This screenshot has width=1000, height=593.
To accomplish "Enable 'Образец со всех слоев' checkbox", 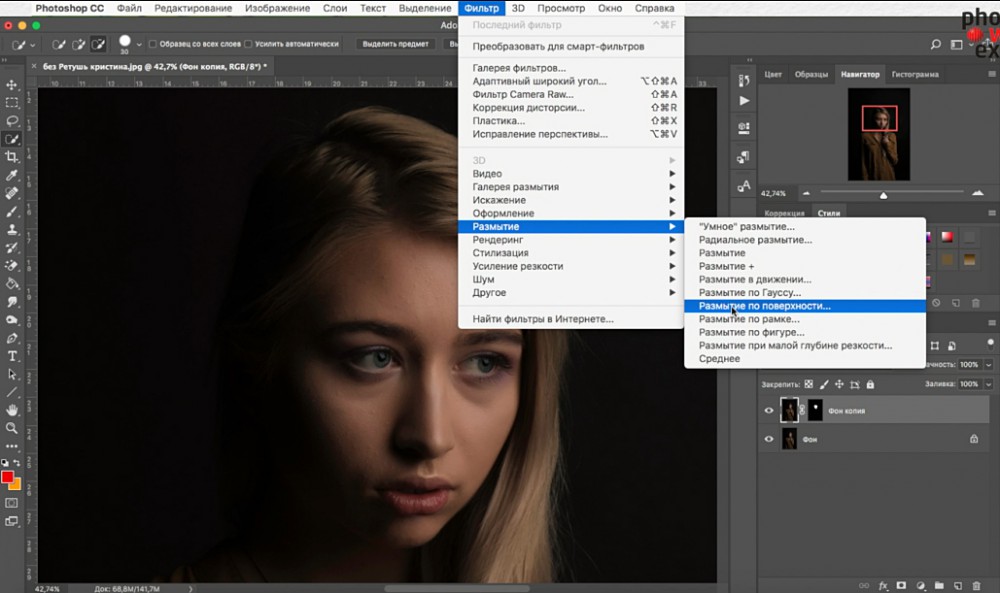I will pos(153,44).
